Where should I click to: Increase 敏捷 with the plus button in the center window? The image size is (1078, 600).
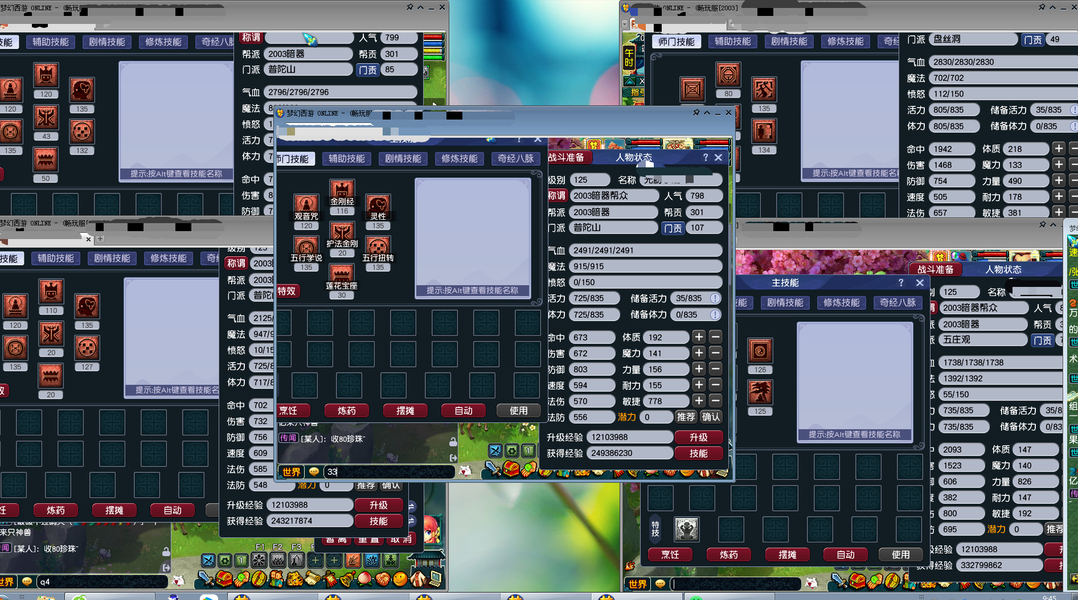(x=698, y=401)
